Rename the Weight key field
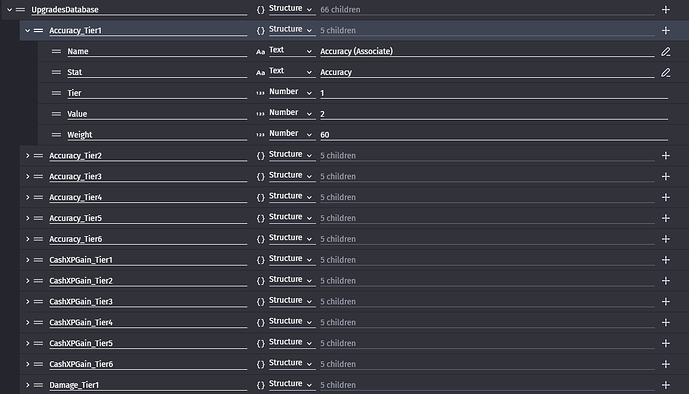Image resolution: width=689 pixels, height=394 pixels. [x=157, y=135]
